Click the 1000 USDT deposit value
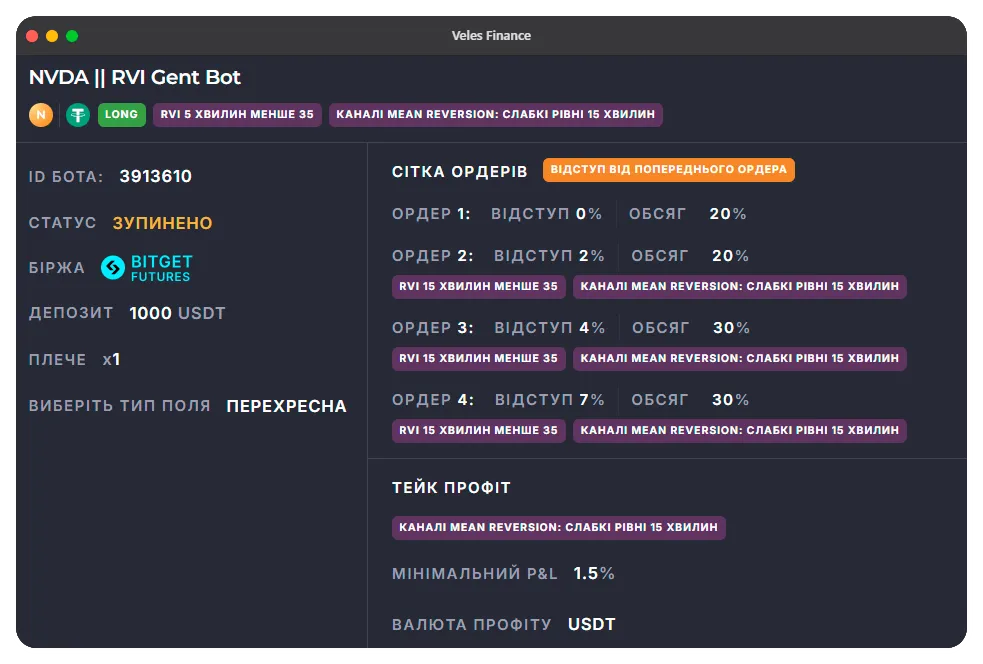This screenshot has height=664, width=983. (x=177, y=314)
